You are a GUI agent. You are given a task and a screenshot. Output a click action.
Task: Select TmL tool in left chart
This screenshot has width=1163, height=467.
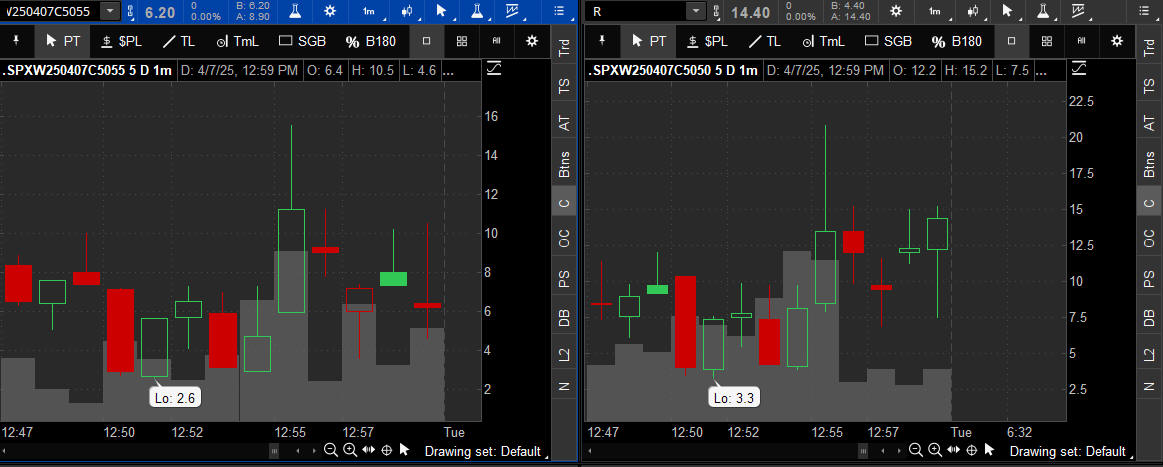tap(237, 42)
